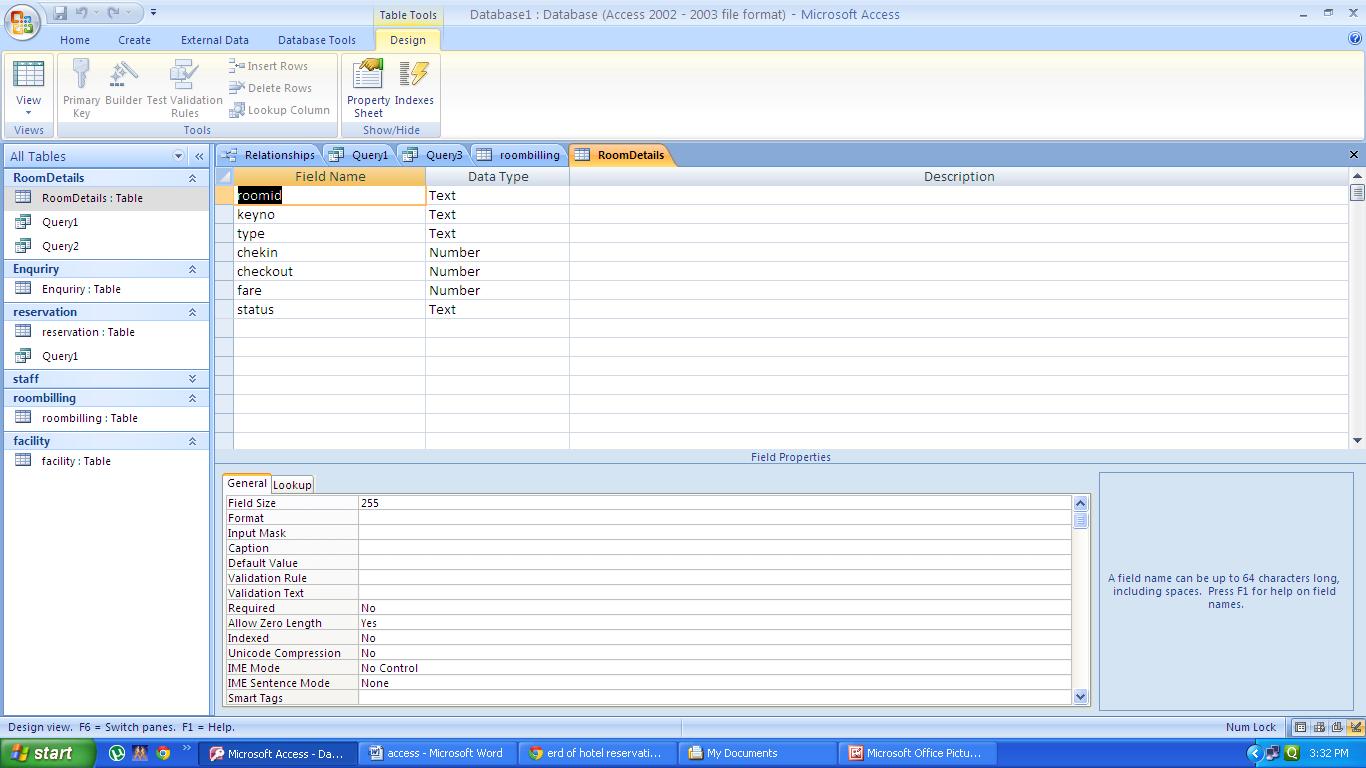
Task: Click the Caption property field
Action: click(x=714, y=548)
